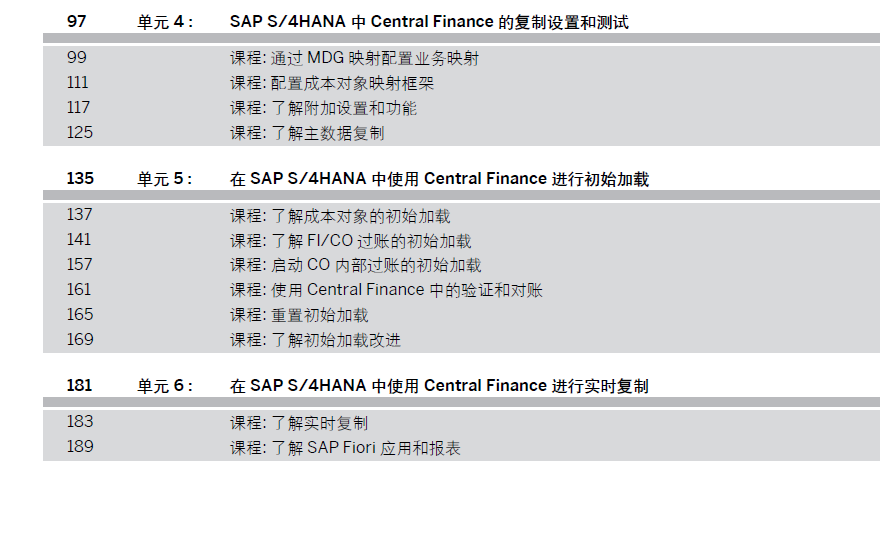Open lesson 了解成本对象的初始加载
The width and height of the screenshot is (888, 536).
pos(340,215)
